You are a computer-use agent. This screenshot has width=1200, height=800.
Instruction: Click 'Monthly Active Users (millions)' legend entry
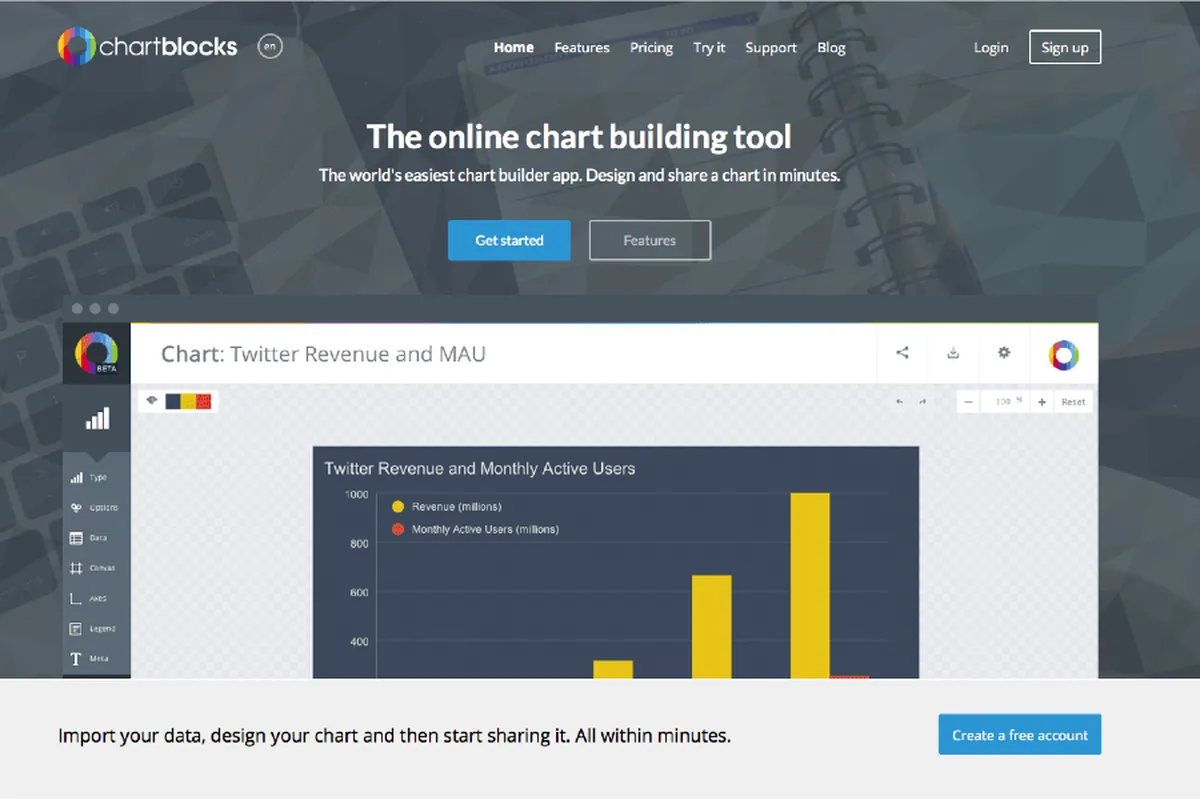(x=475, y=529)
